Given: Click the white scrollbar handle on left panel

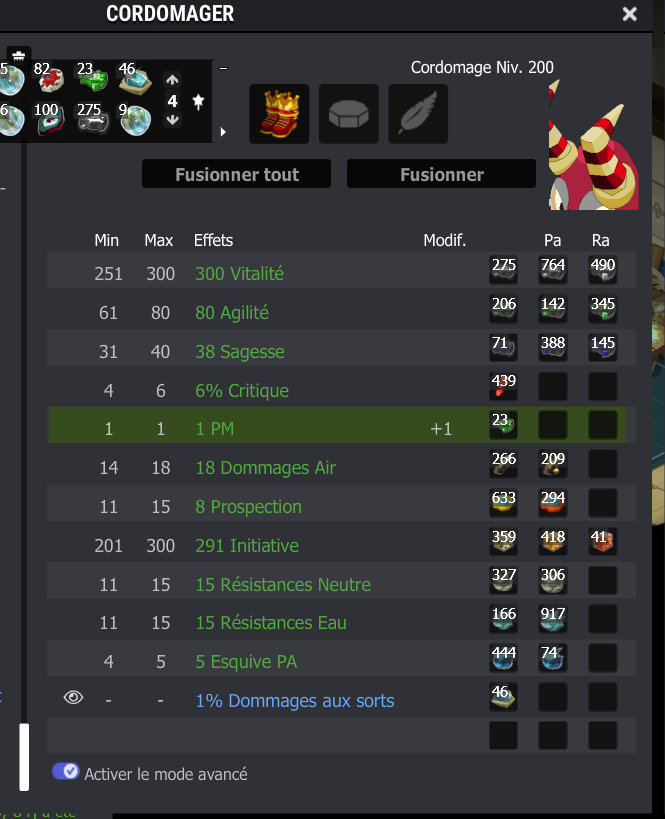Looking at the screenshot, I should click(24, 757).
